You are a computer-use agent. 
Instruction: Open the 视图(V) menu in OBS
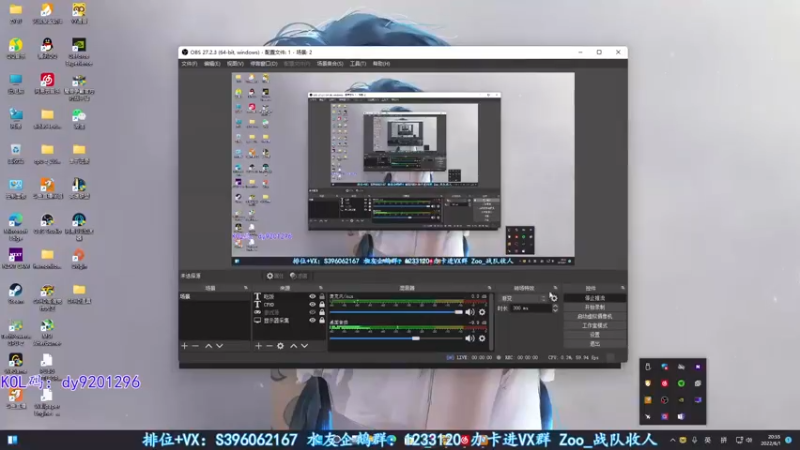[235, 64]
